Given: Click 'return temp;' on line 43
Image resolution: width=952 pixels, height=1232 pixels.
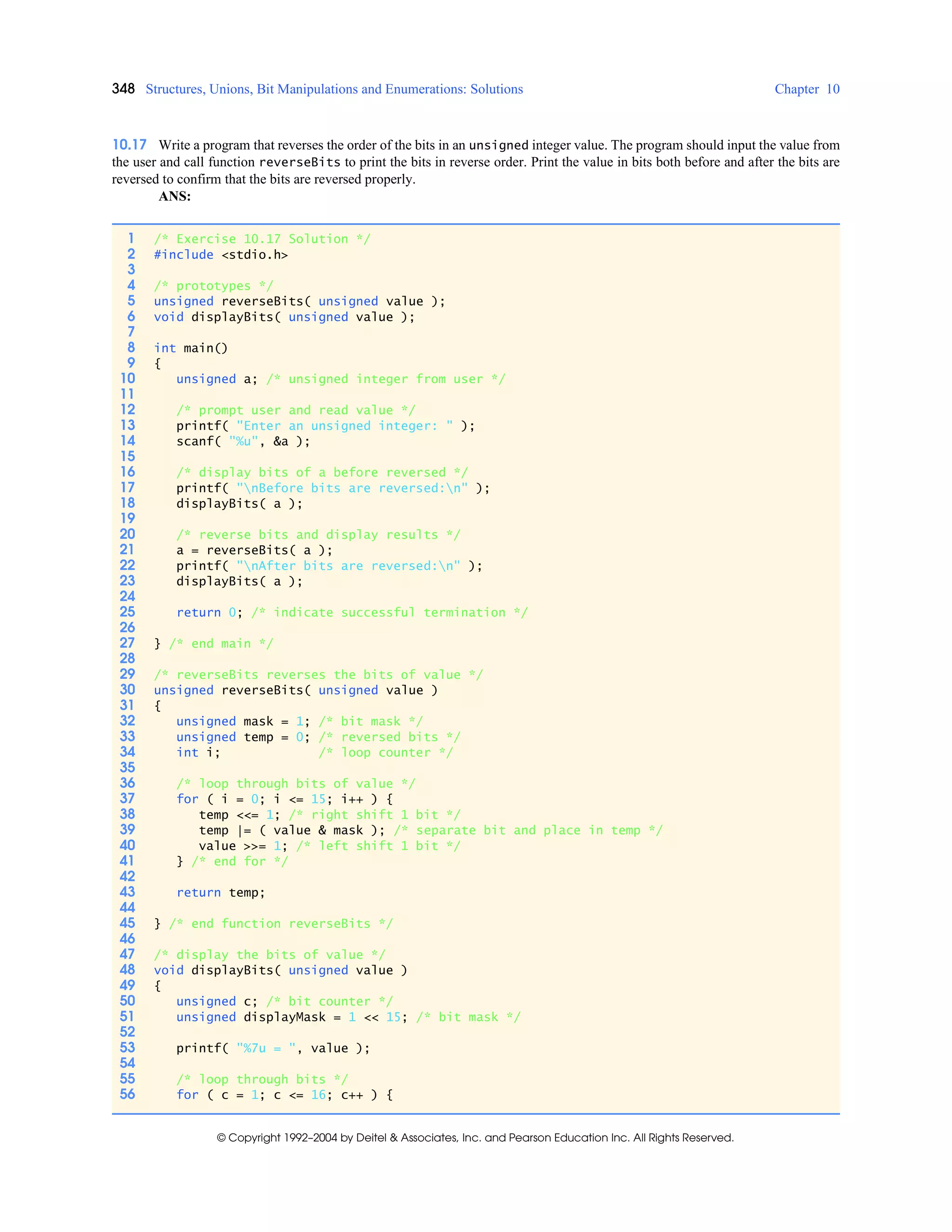Looking at the screenshot, I should coord(220,893).
